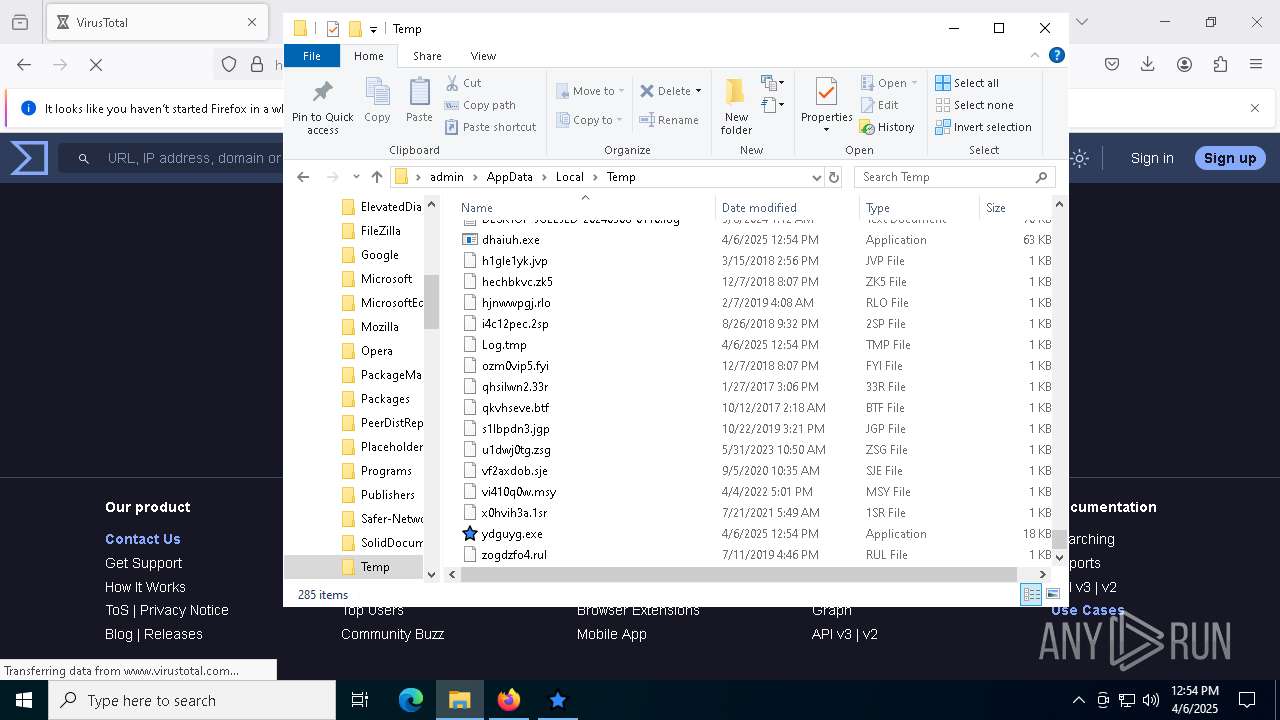This screenshot has height=720, width=1280.
Task: Switch to Details view layout
Action: tap(1030, 594)
